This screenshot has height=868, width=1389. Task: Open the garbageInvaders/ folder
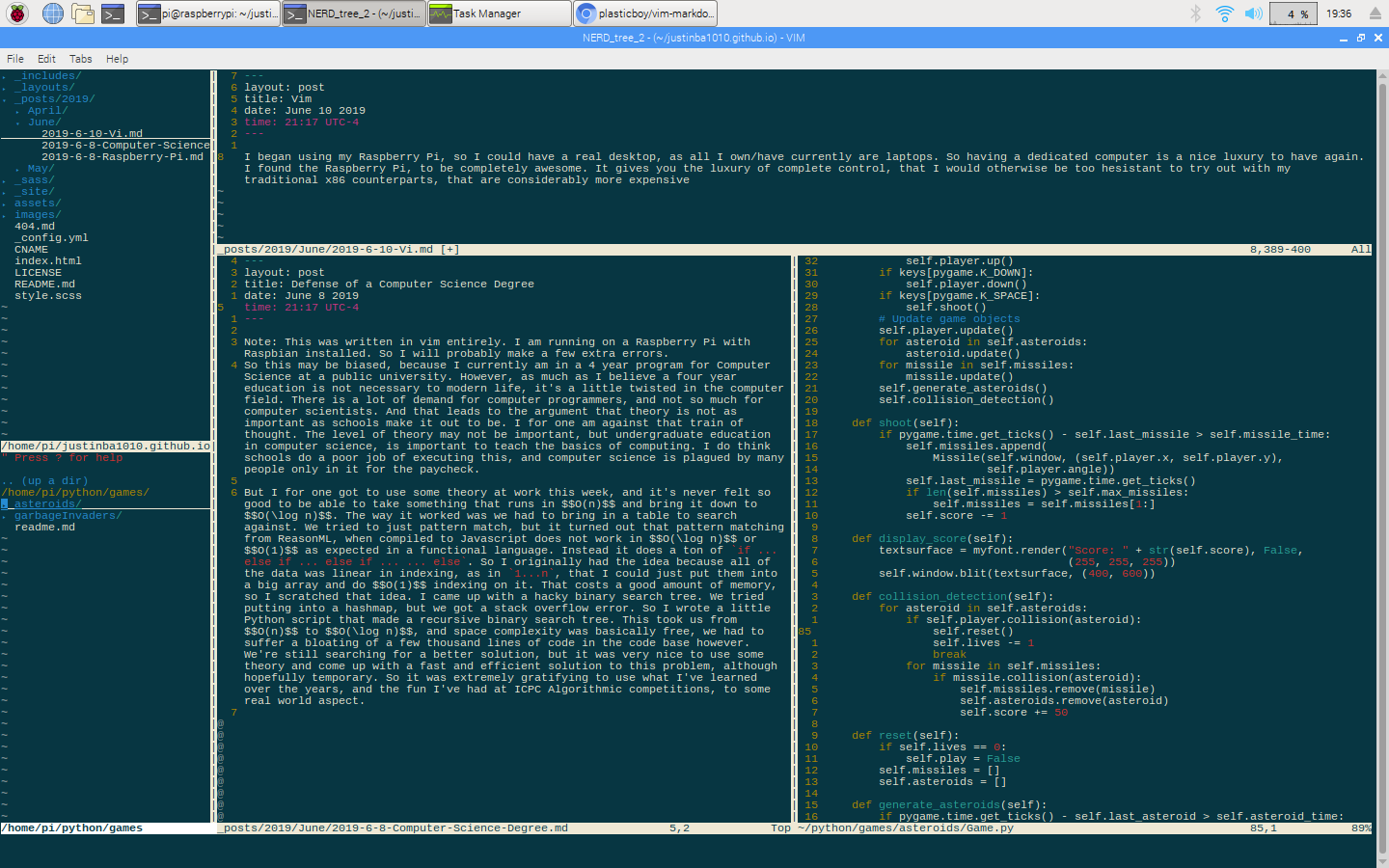[x=68, y=515]
